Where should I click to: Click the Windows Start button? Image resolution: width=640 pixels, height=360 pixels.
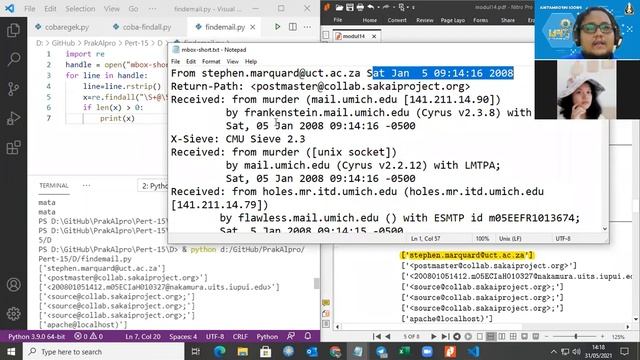[x=11, y=351]
